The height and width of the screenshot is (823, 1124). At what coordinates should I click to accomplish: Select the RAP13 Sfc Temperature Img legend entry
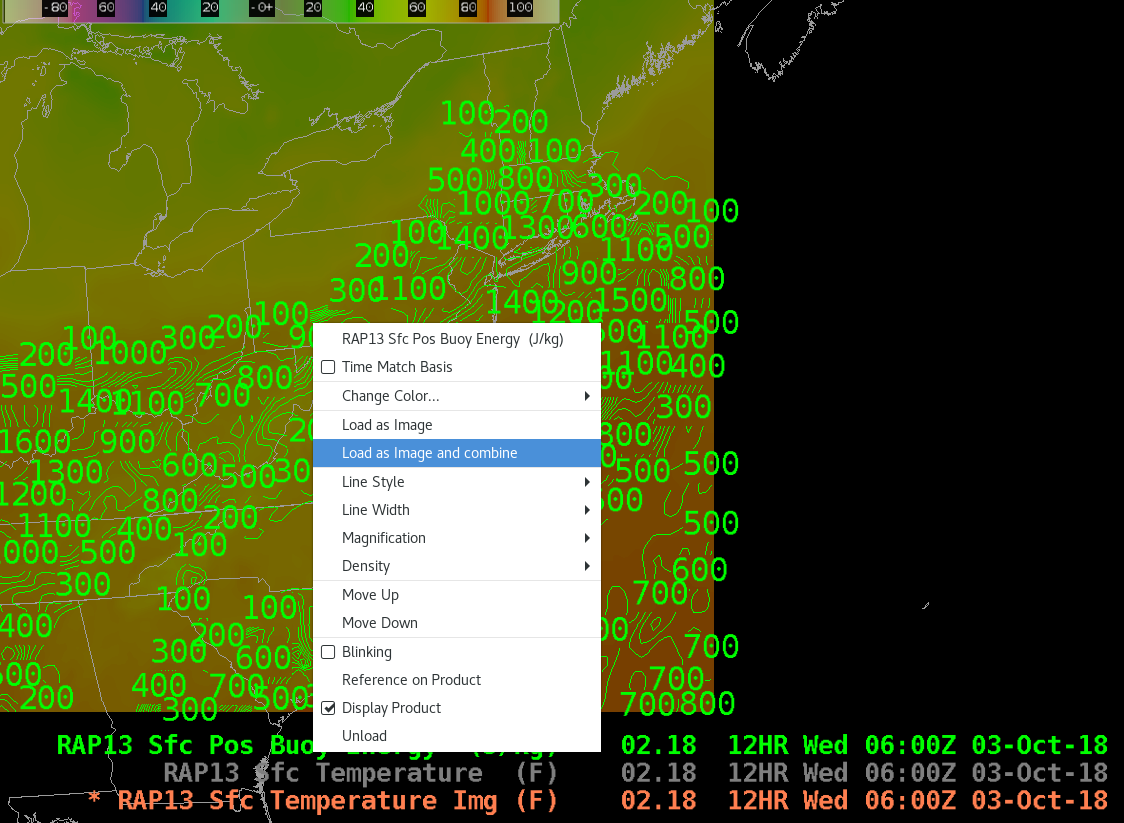pyautogui.click(x=337, y=800)
